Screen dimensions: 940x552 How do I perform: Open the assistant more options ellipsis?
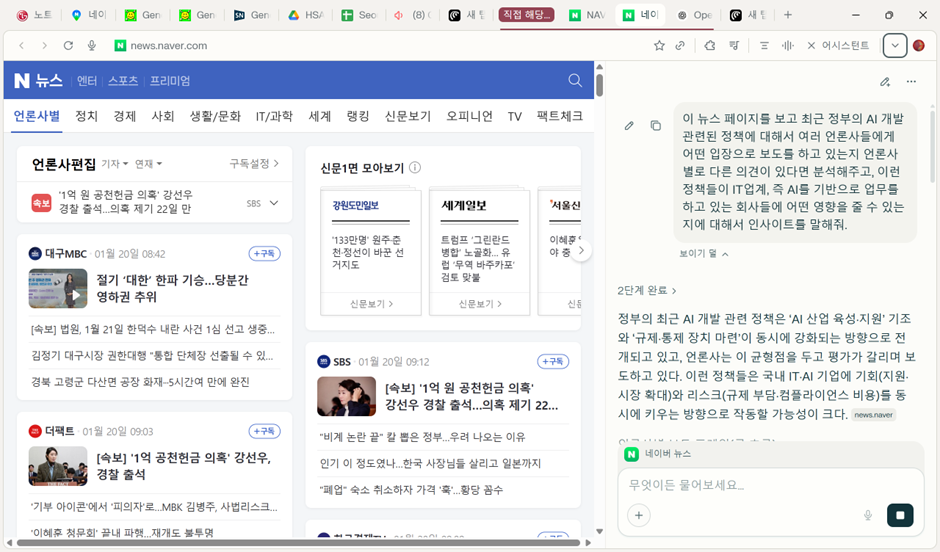pyautogui.click(x=911, y=82)
